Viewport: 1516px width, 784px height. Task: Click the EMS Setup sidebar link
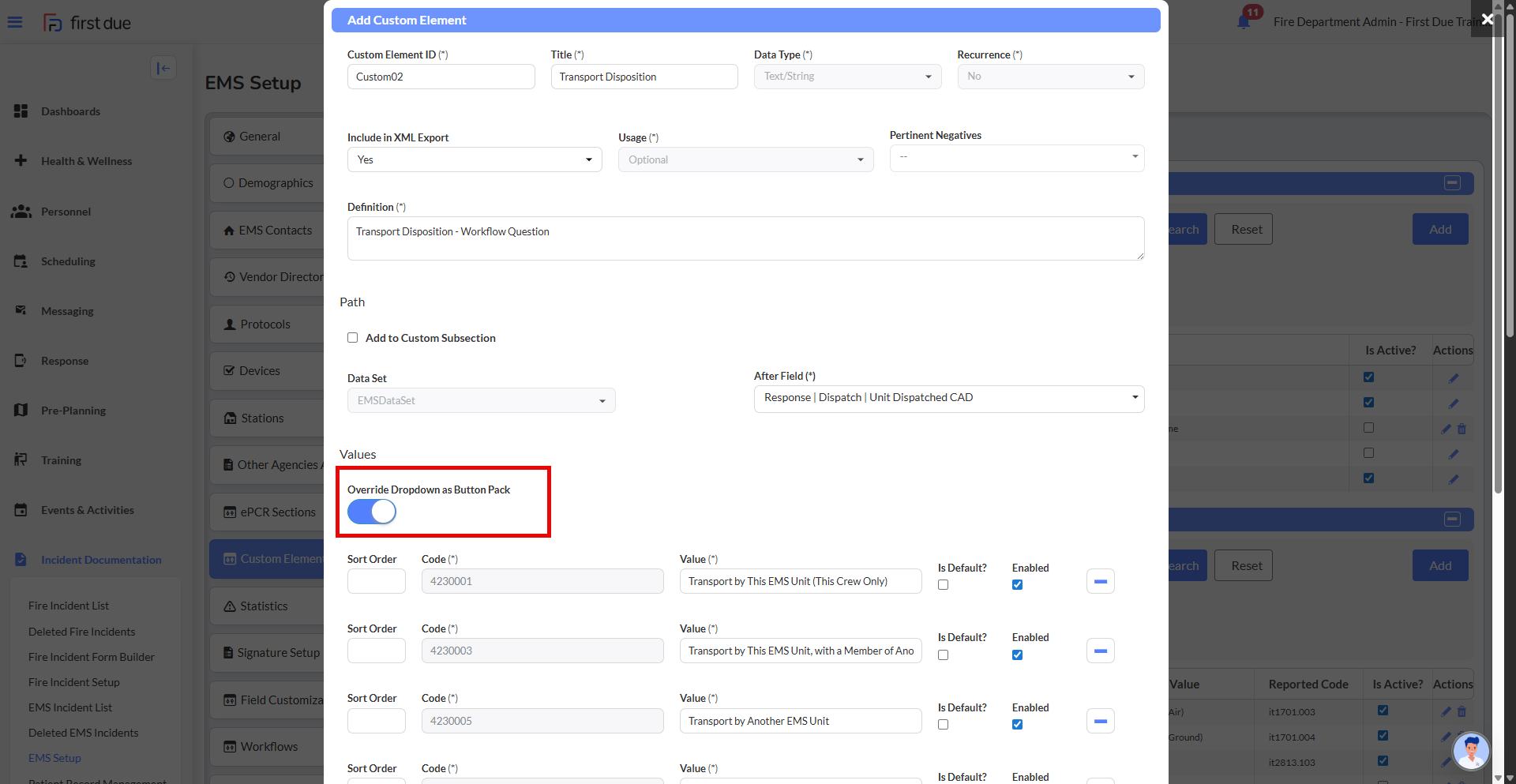coord(54,758)
